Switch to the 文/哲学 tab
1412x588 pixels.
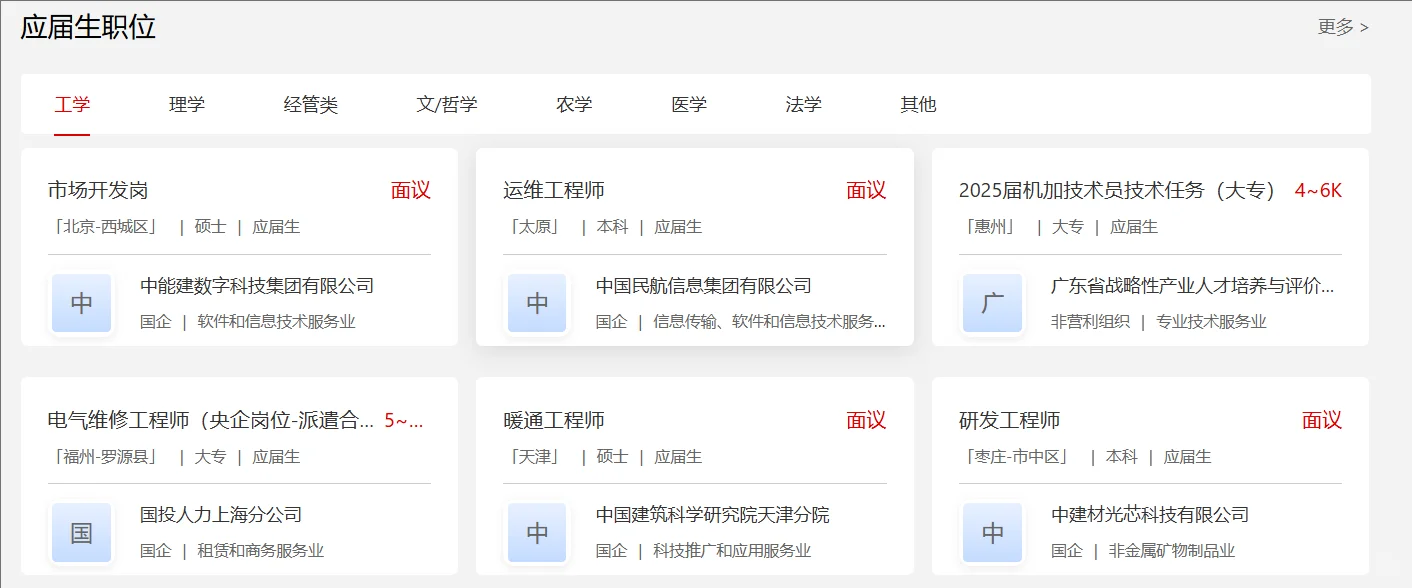point(447,104)
